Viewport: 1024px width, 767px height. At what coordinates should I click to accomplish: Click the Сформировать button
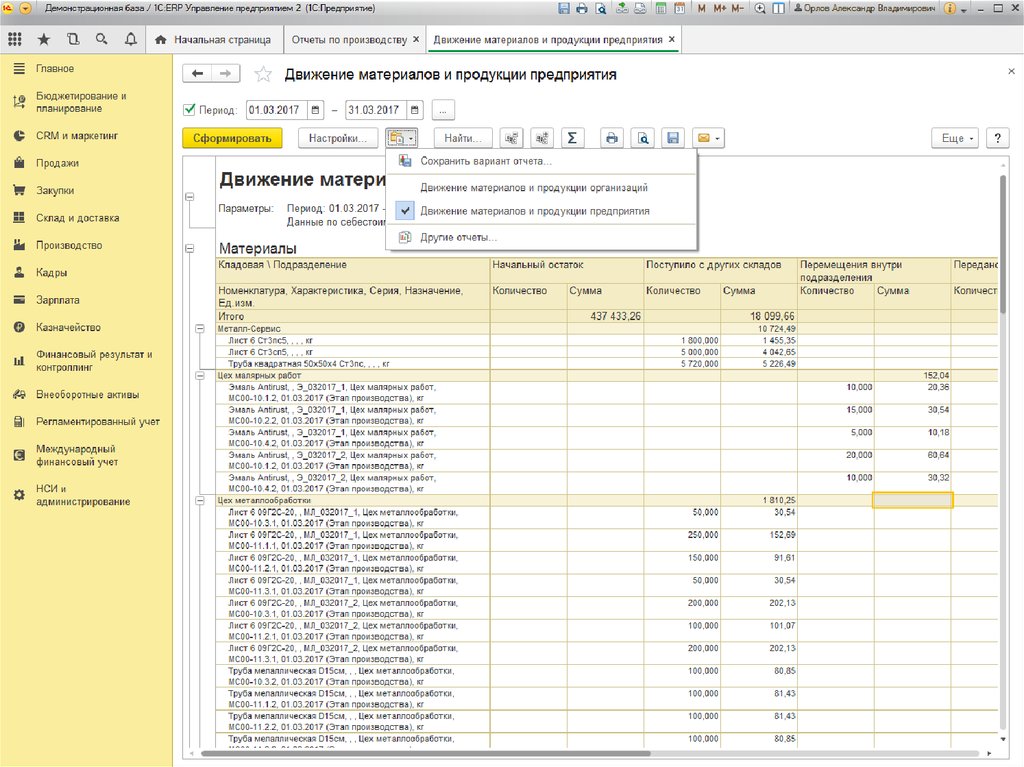coord(232,139)
